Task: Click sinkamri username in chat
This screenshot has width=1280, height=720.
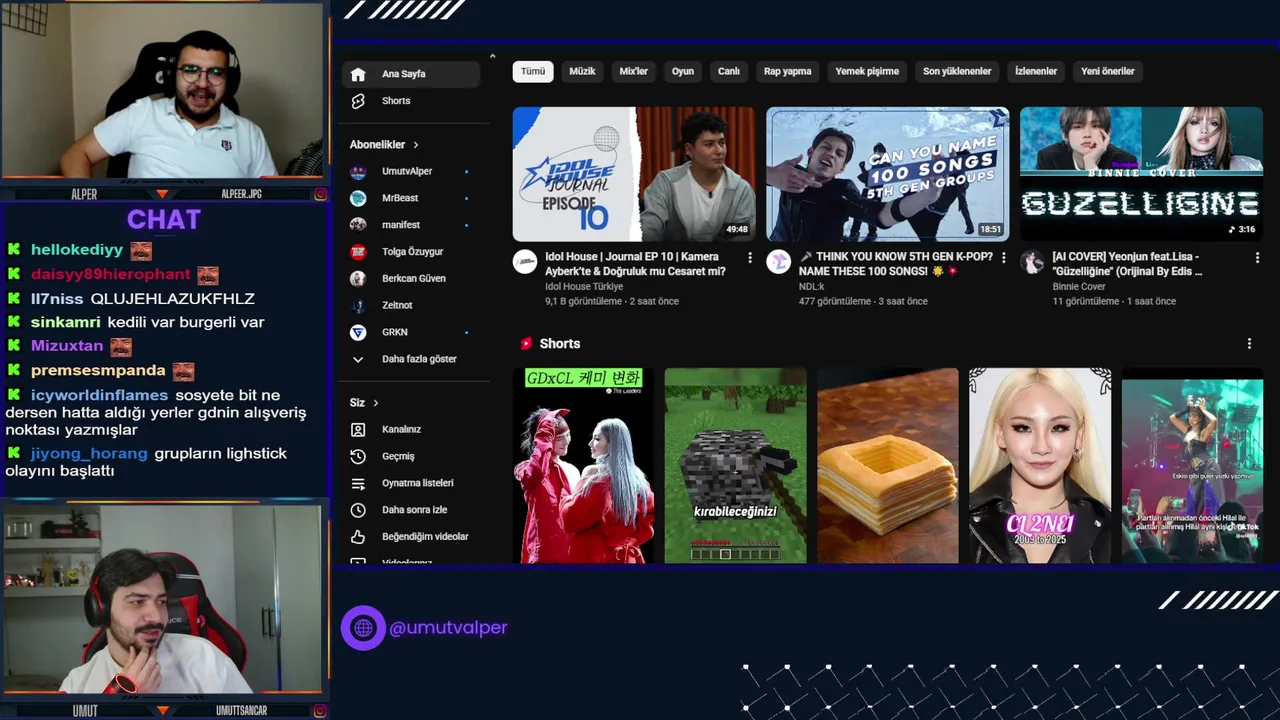Action: point(66,322)
